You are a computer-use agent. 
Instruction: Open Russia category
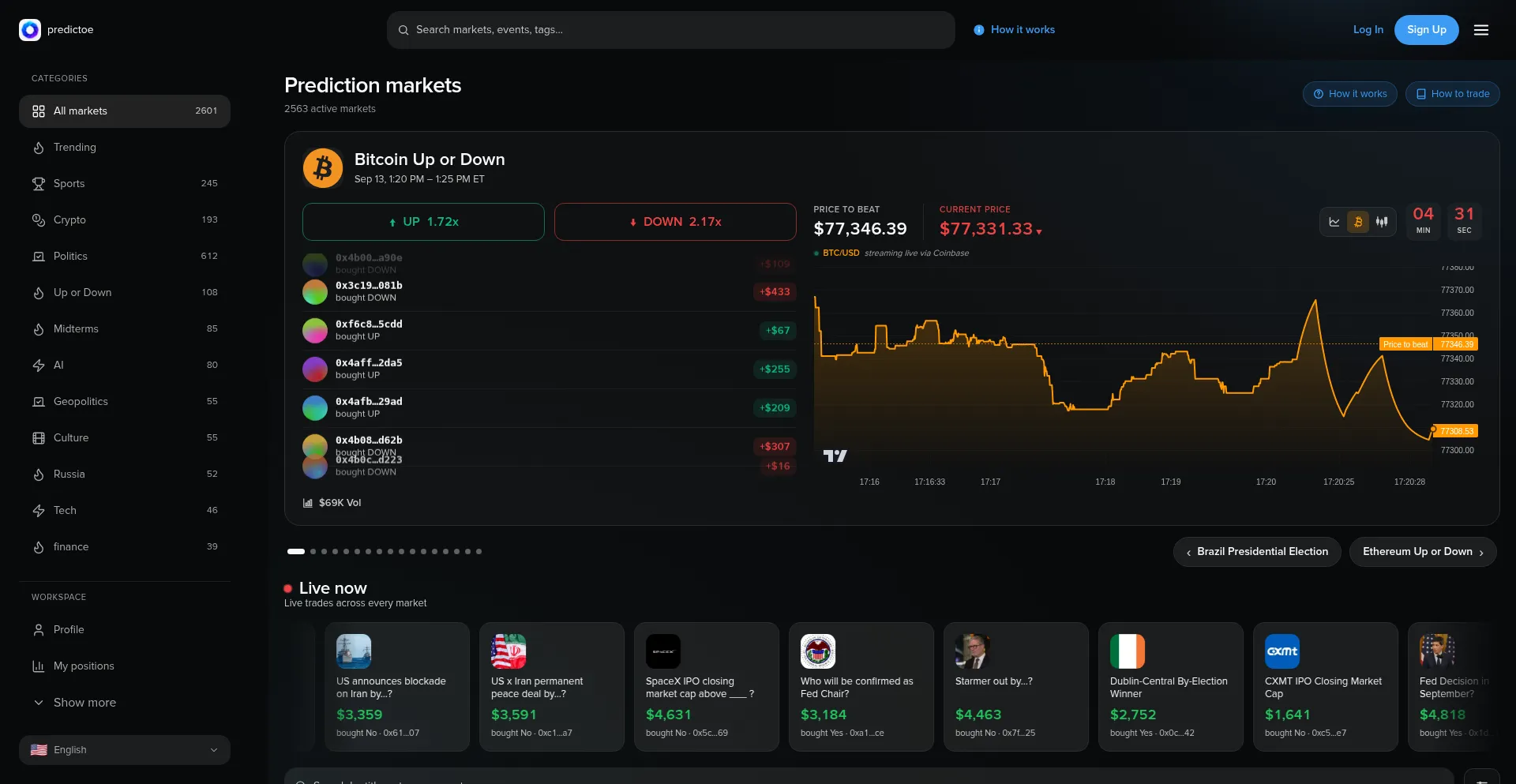coord(125,475)
